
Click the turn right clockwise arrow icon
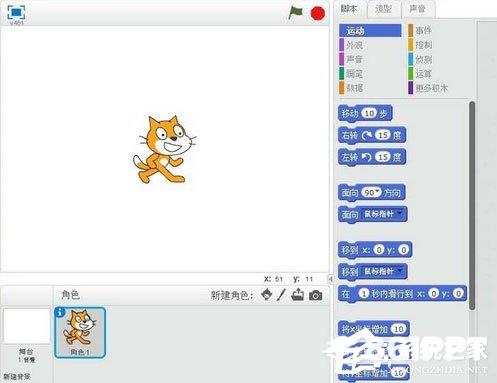[367, 135]
